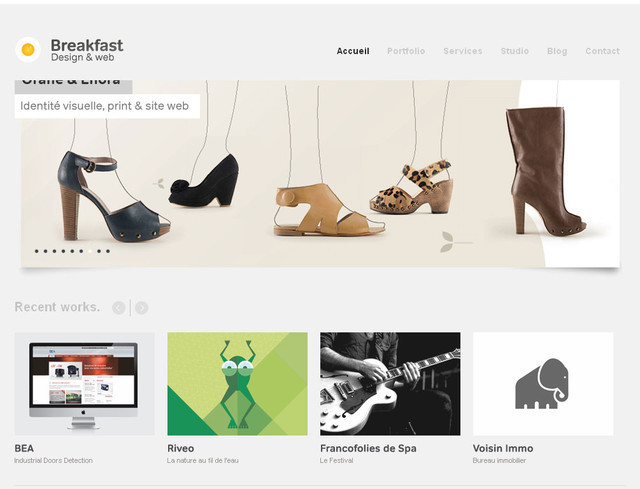Viewport: 640px width, 489px height.
Task: Click the Voisin Immo title link
Action: 503,448
